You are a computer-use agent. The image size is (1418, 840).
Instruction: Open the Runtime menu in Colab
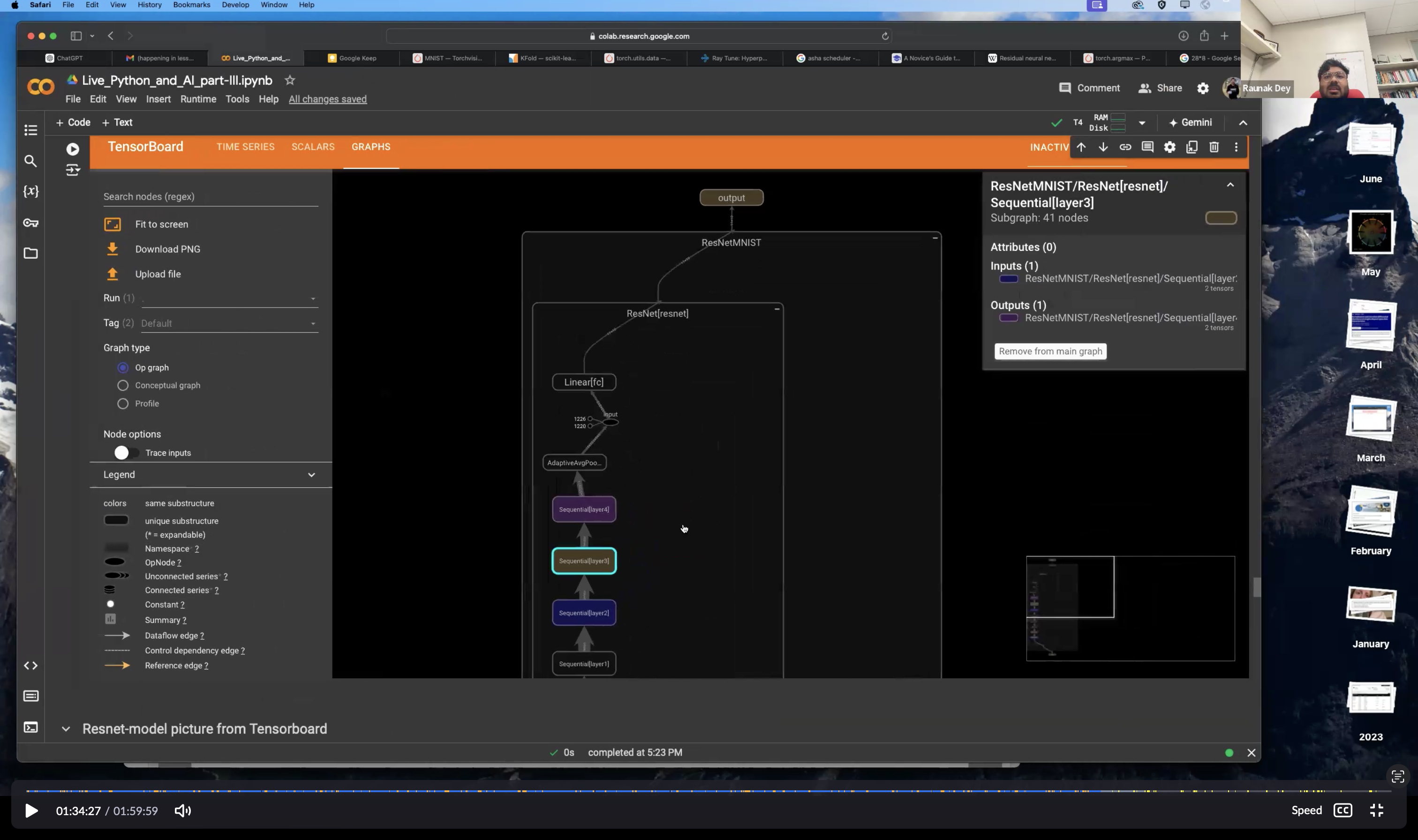(198, 99)
